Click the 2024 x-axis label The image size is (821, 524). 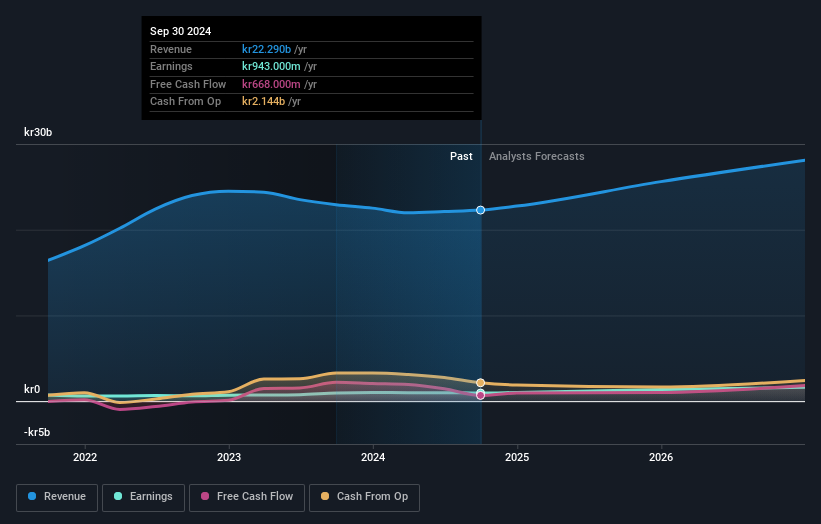coord(373,457)
